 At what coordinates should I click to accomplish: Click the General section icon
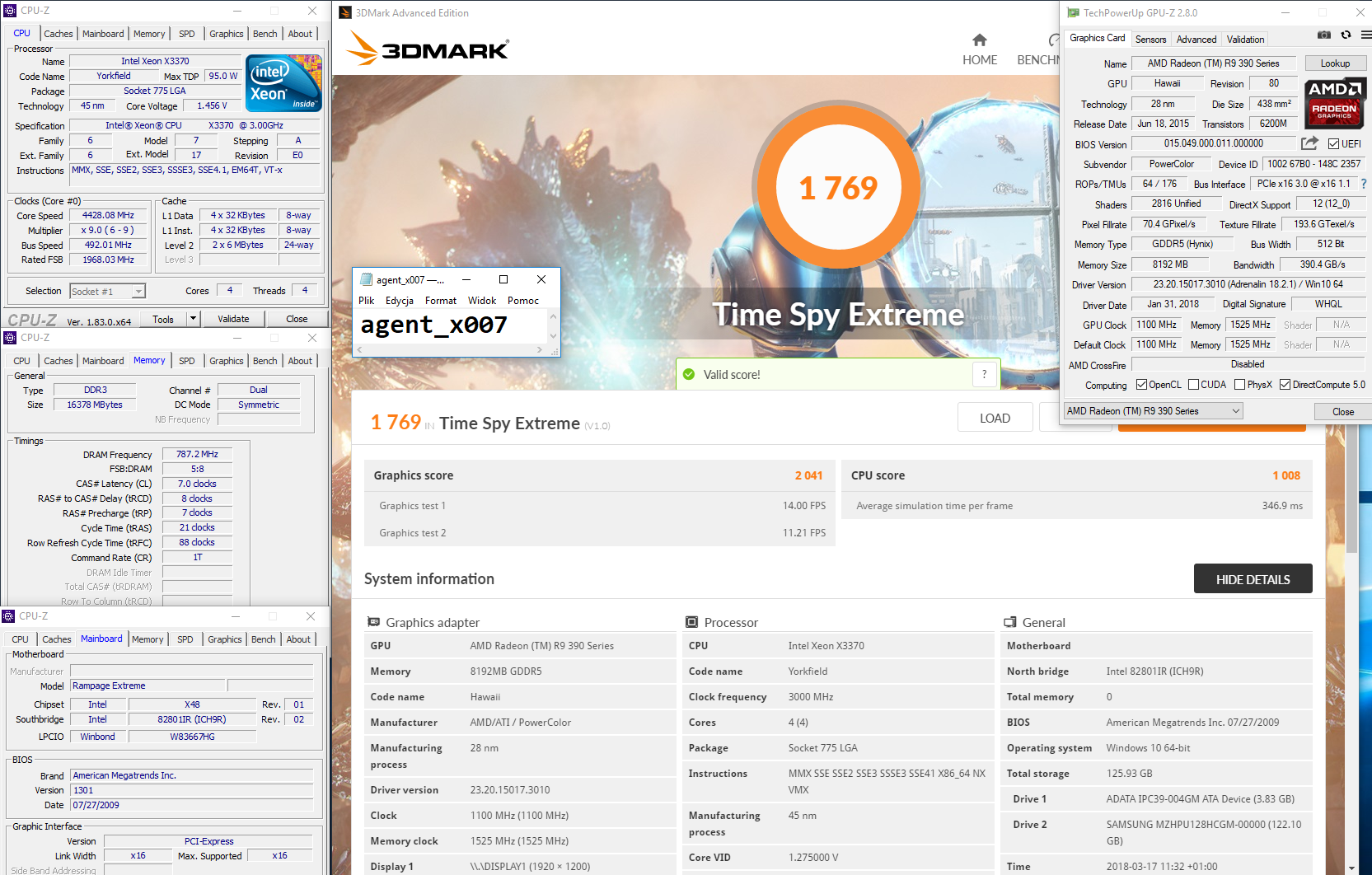(1009, 622)
